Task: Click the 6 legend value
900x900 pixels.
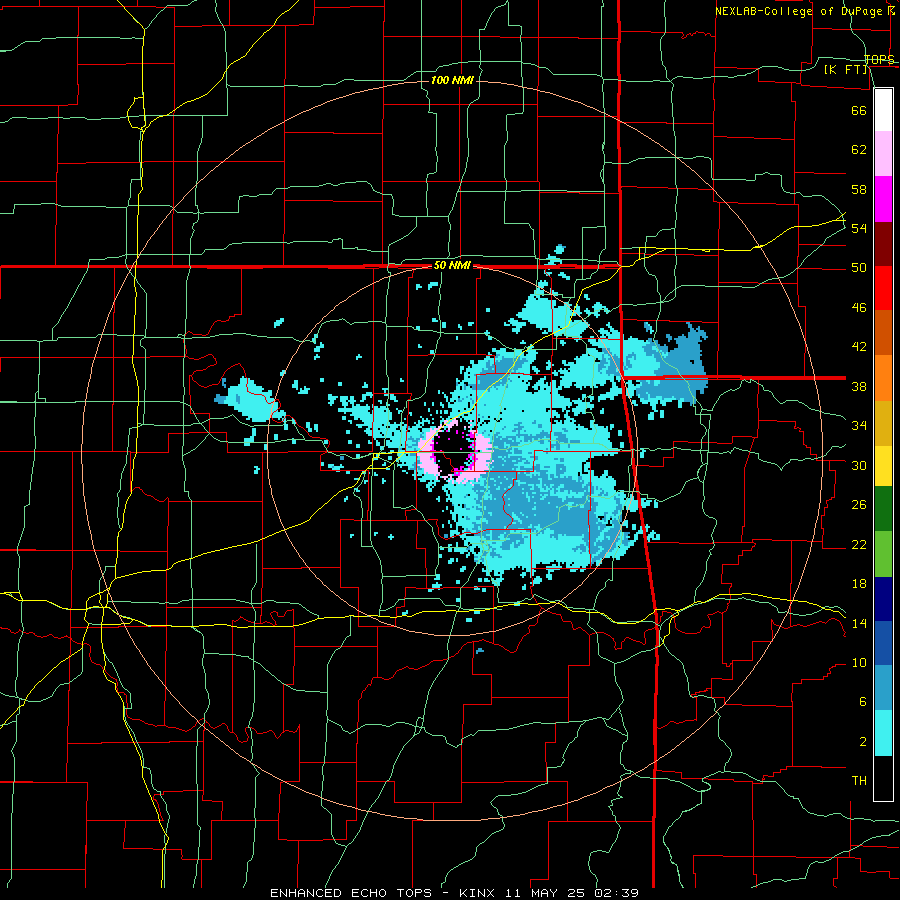Action: click(862, 702)
